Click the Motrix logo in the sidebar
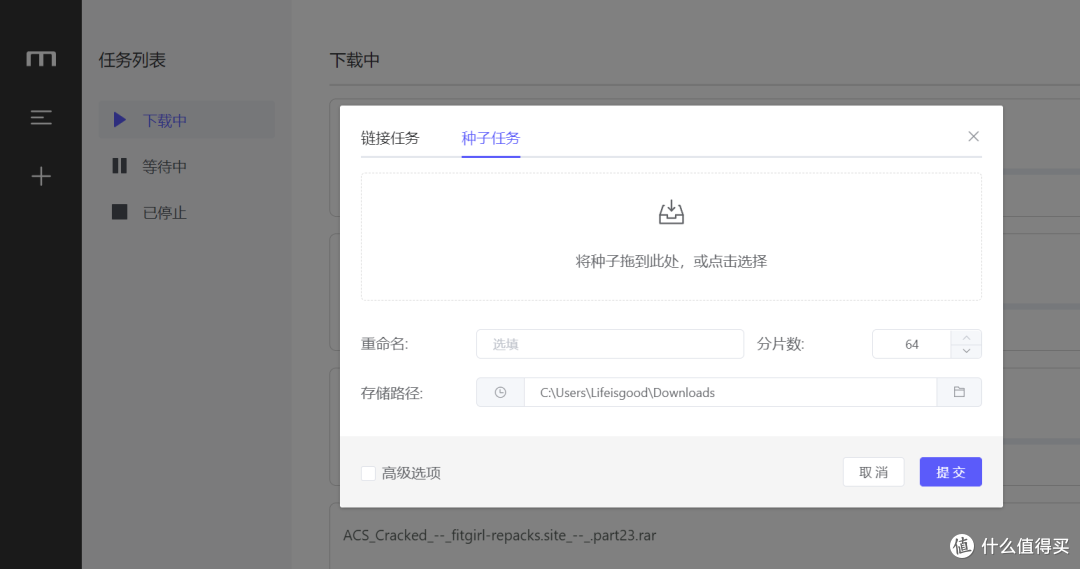Image resolution: width=1080 pixels, height=569 pixels. pyautogui.click(x=41, y=59)
